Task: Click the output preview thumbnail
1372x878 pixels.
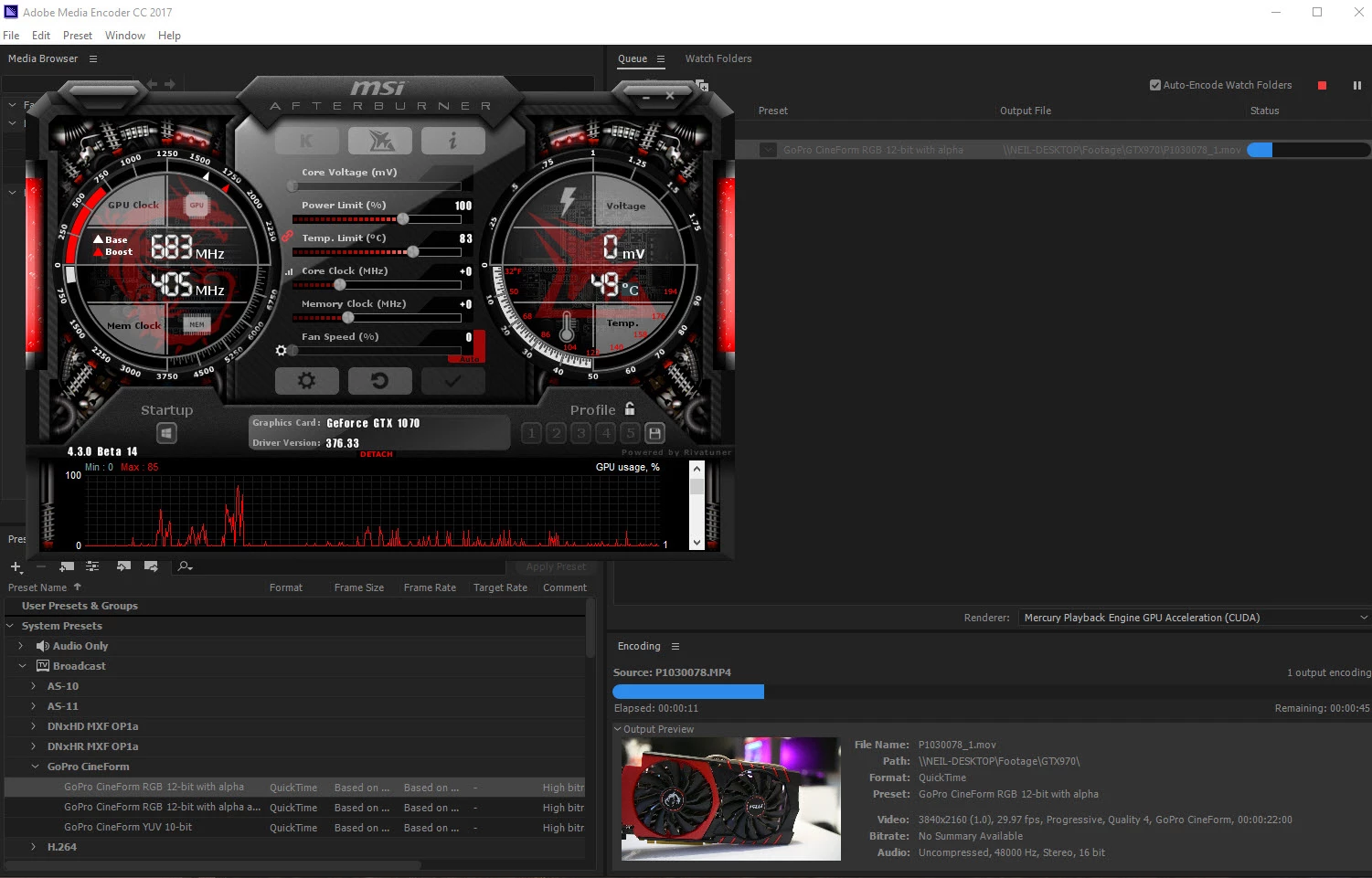Action: pos(731,799)
